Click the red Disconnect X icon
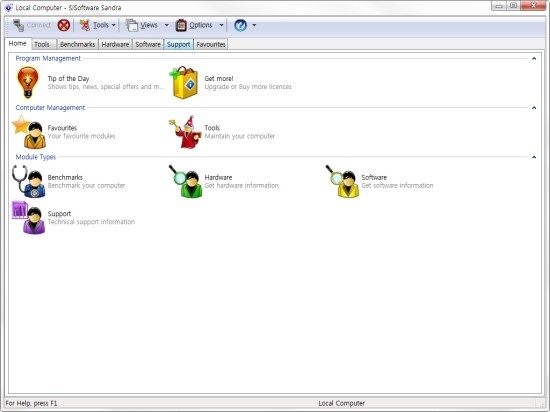 [x=64, y=25]
